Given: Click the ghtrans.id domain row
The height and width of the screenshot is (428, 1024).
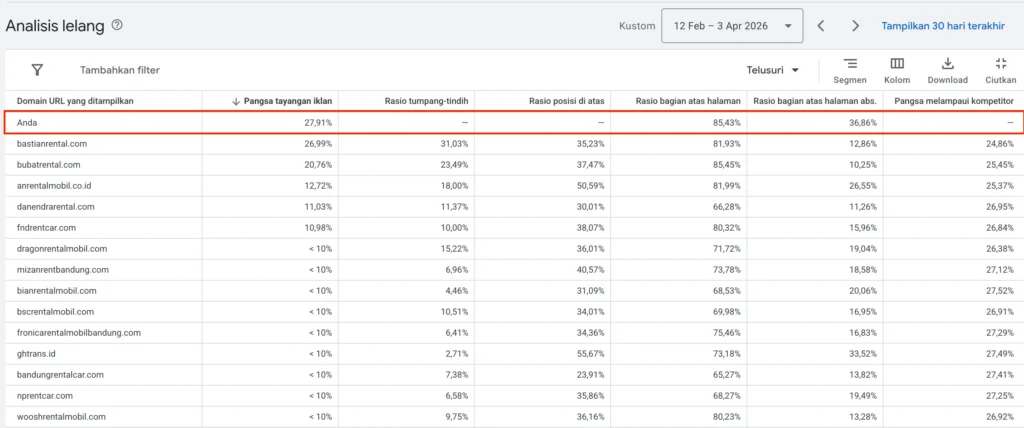Looking at the screenshot, I should (39, 353).
